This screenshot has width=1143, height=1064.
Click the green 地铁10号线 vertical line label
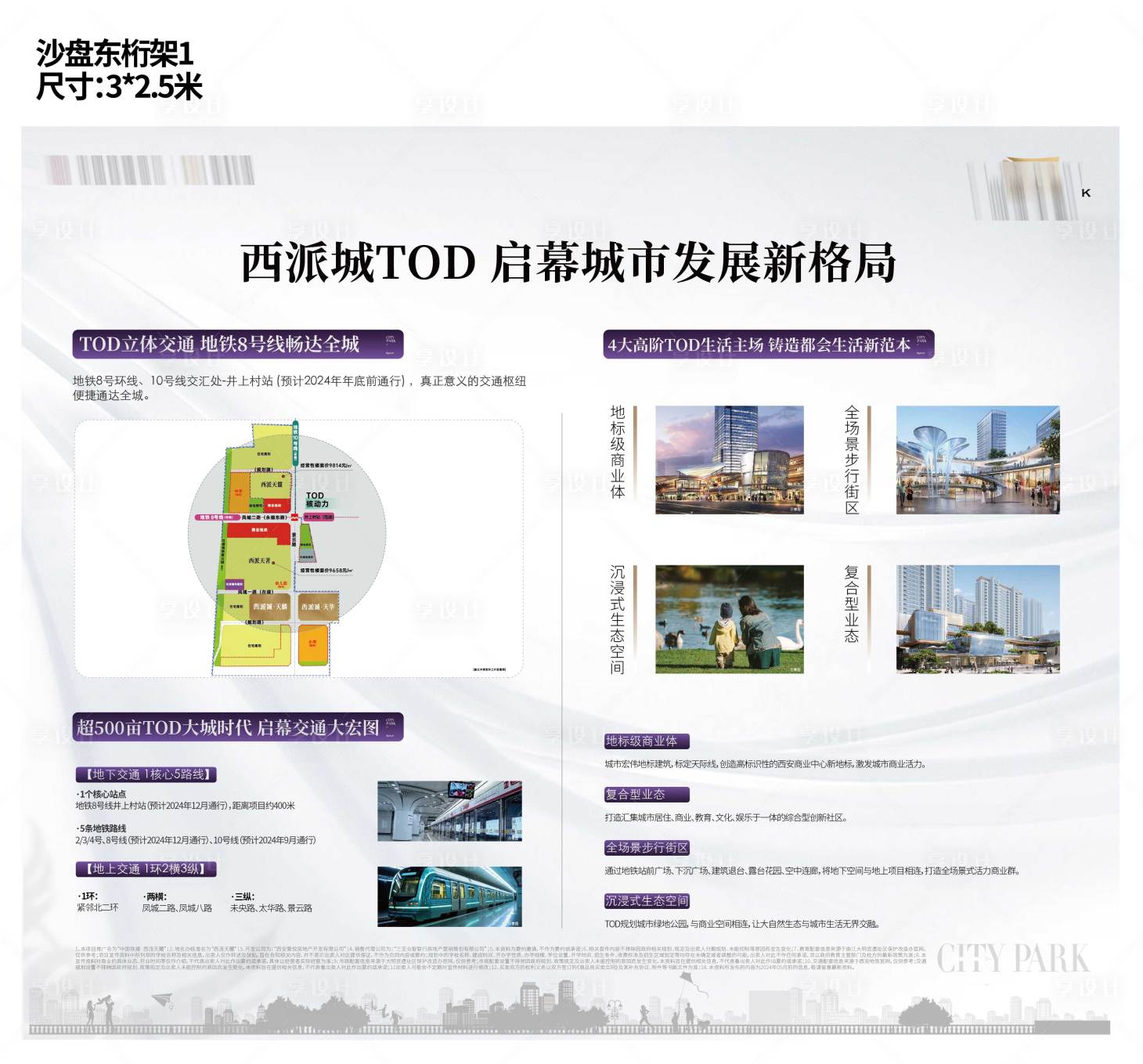(296, 442)
